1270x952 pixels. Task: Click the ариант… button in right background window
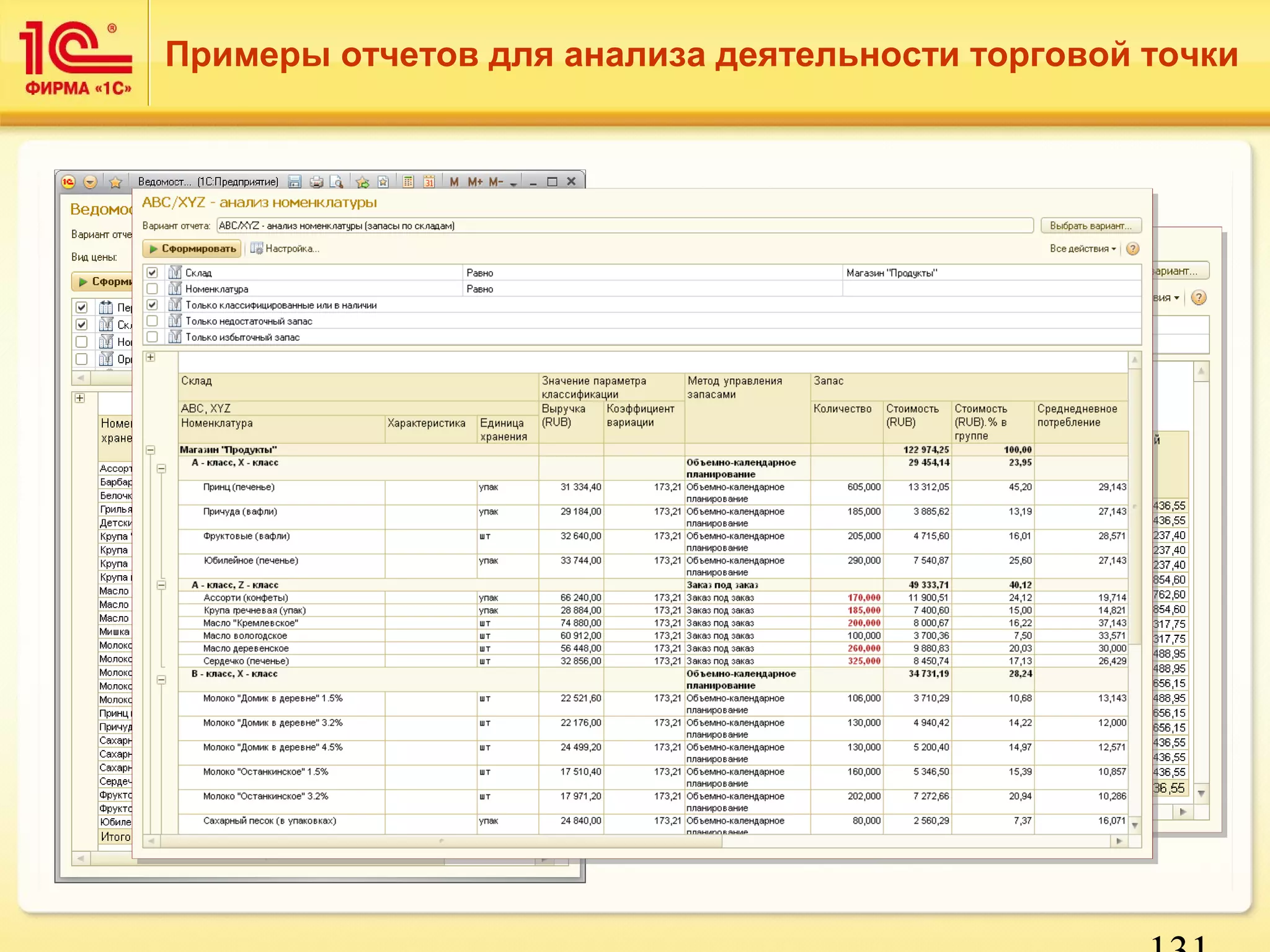1181,271
